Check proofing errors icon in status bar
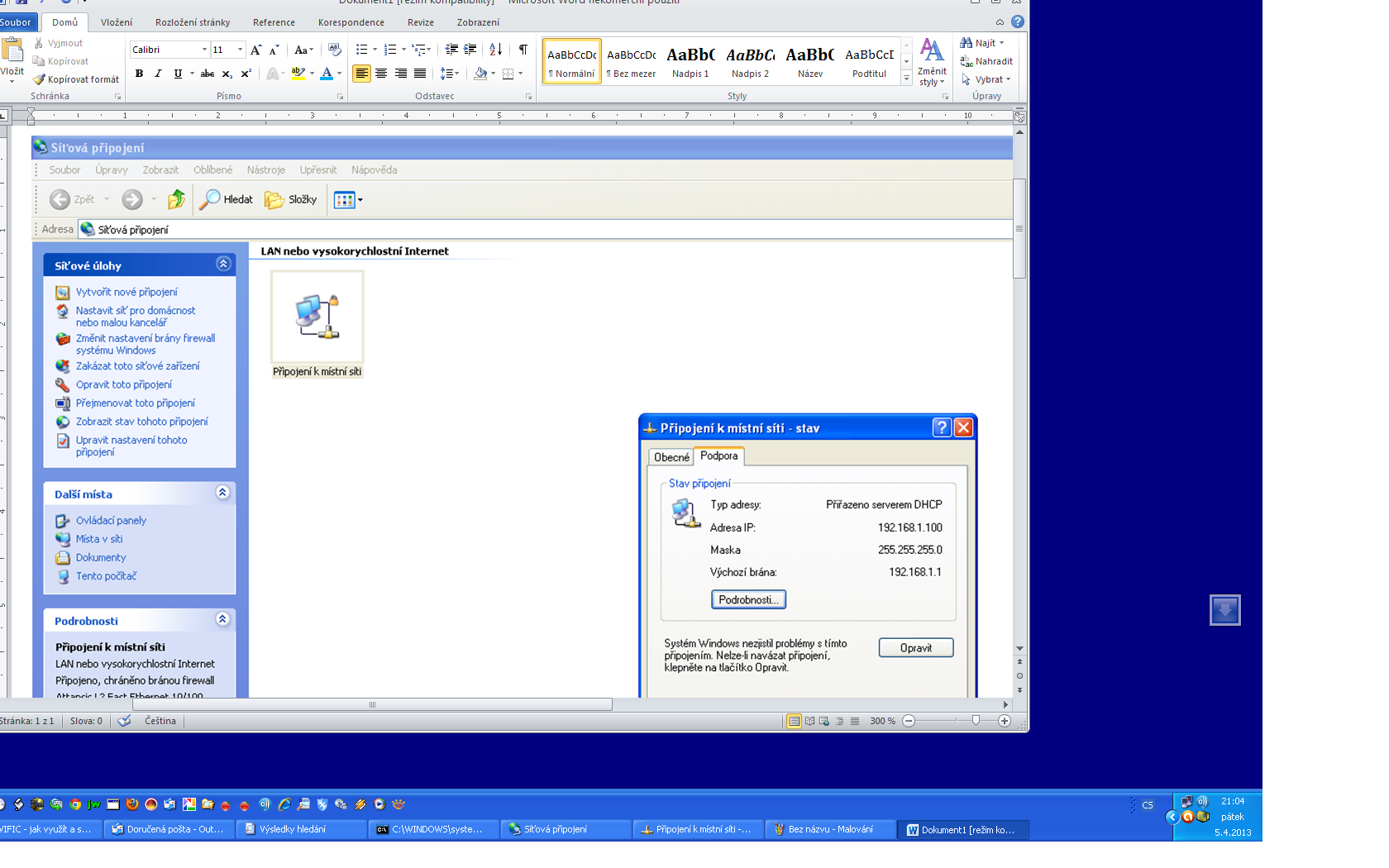 coord(124,721)
